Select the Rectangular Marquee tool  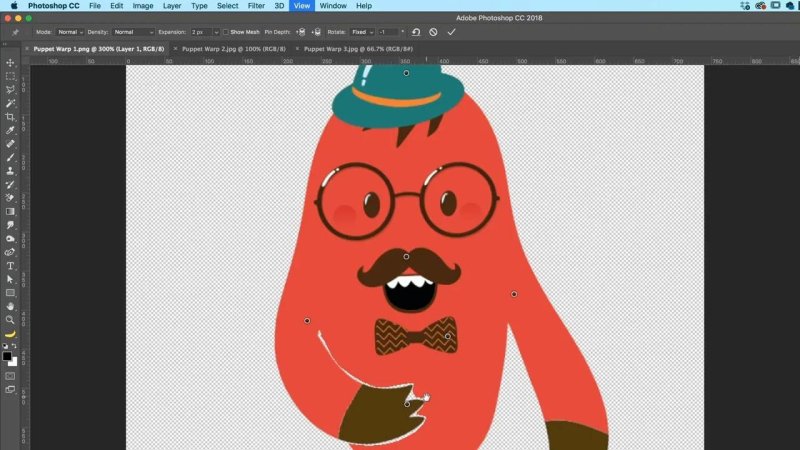point(10,76)
